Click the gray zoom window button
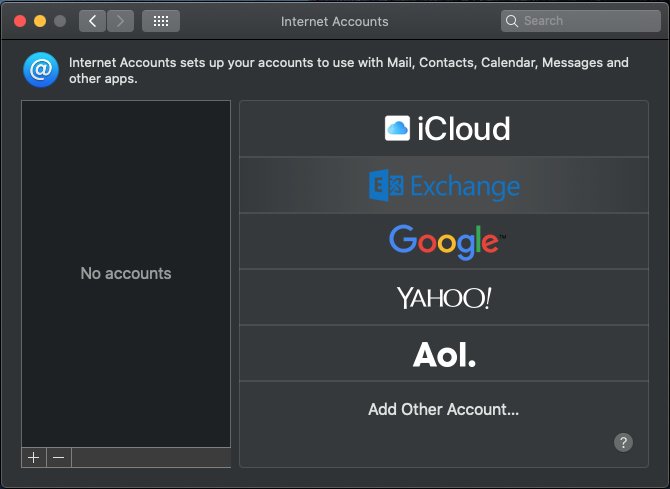Screen dimensions: 670x489 coord(59,20)
